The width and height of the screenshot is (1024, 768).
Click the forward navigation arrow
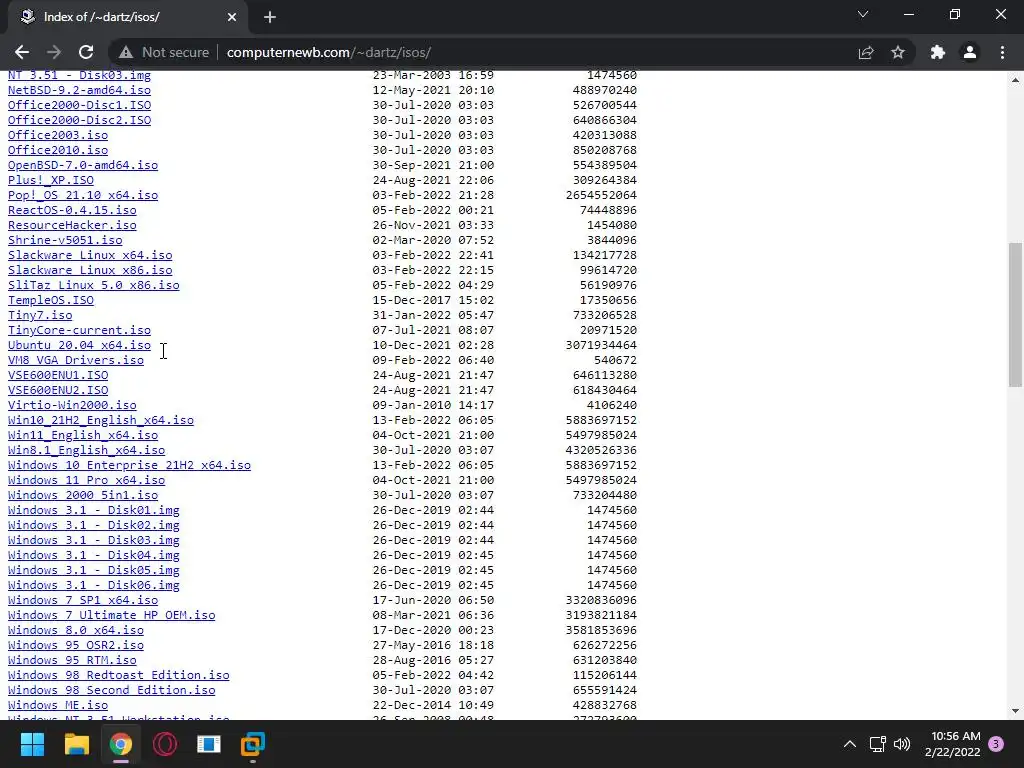point(54,52)
